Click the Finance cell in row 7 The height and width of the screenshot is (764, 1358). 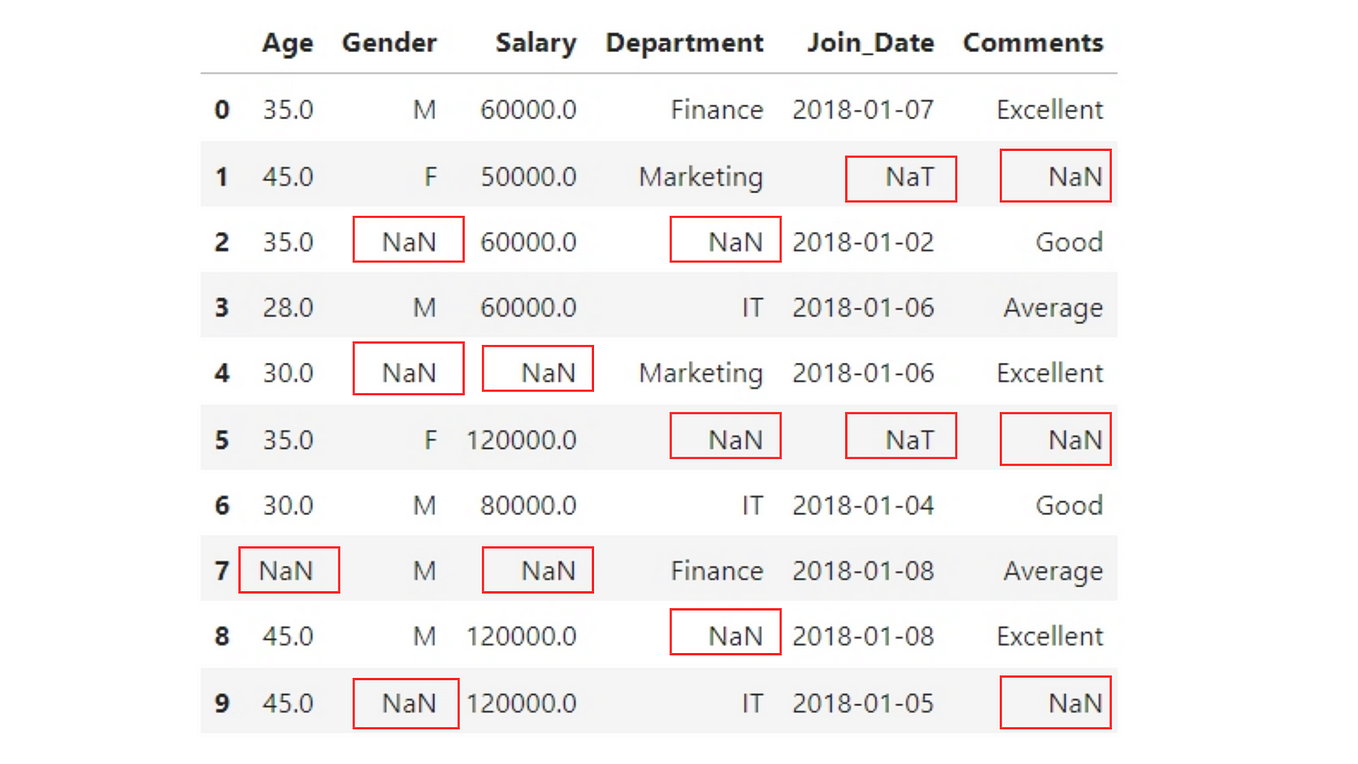[717, 571]
